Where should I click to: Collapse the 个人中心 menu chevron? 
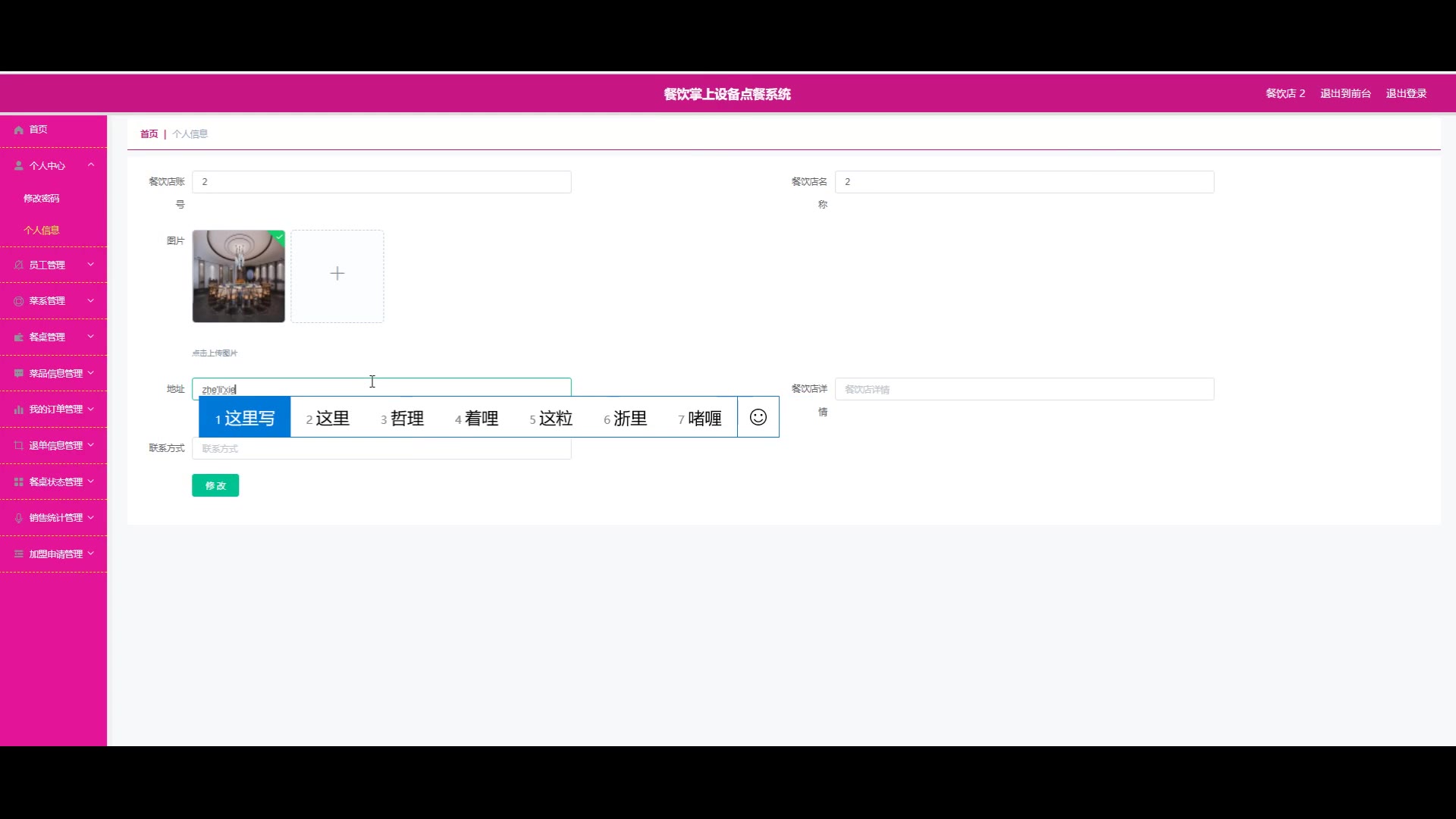(91, 165)
